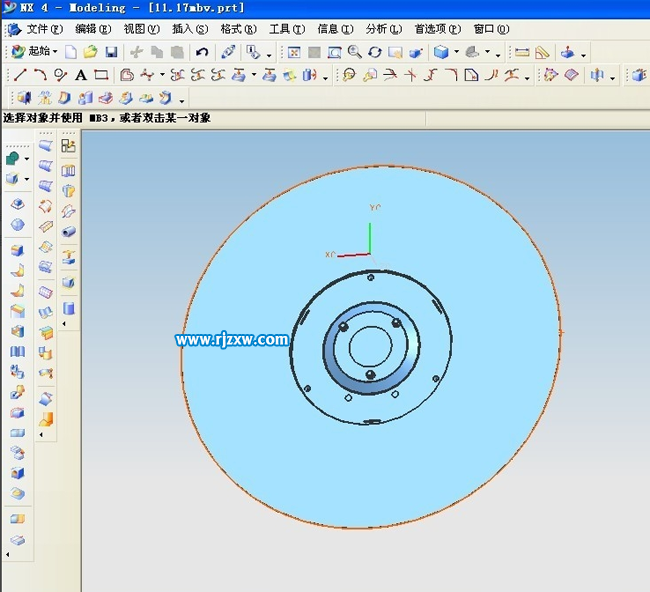Save the part with the floppy disk icon

coord(111,52)
